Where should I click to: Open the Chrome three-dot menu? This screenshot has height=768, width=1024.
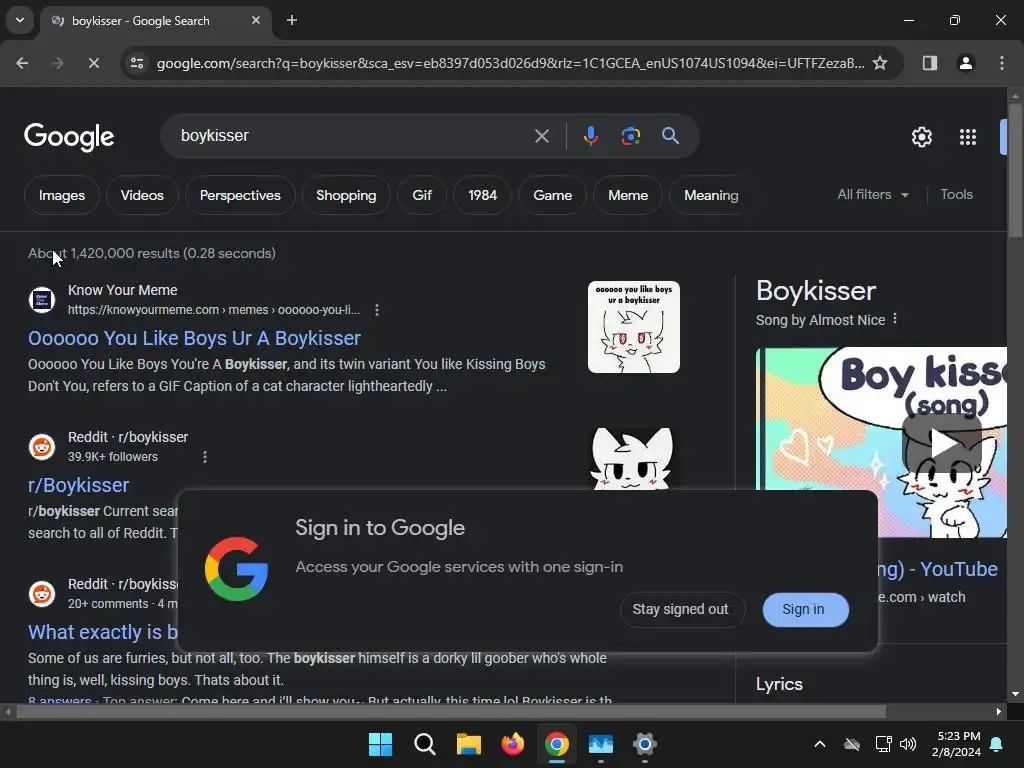(x=1002, y=63)
